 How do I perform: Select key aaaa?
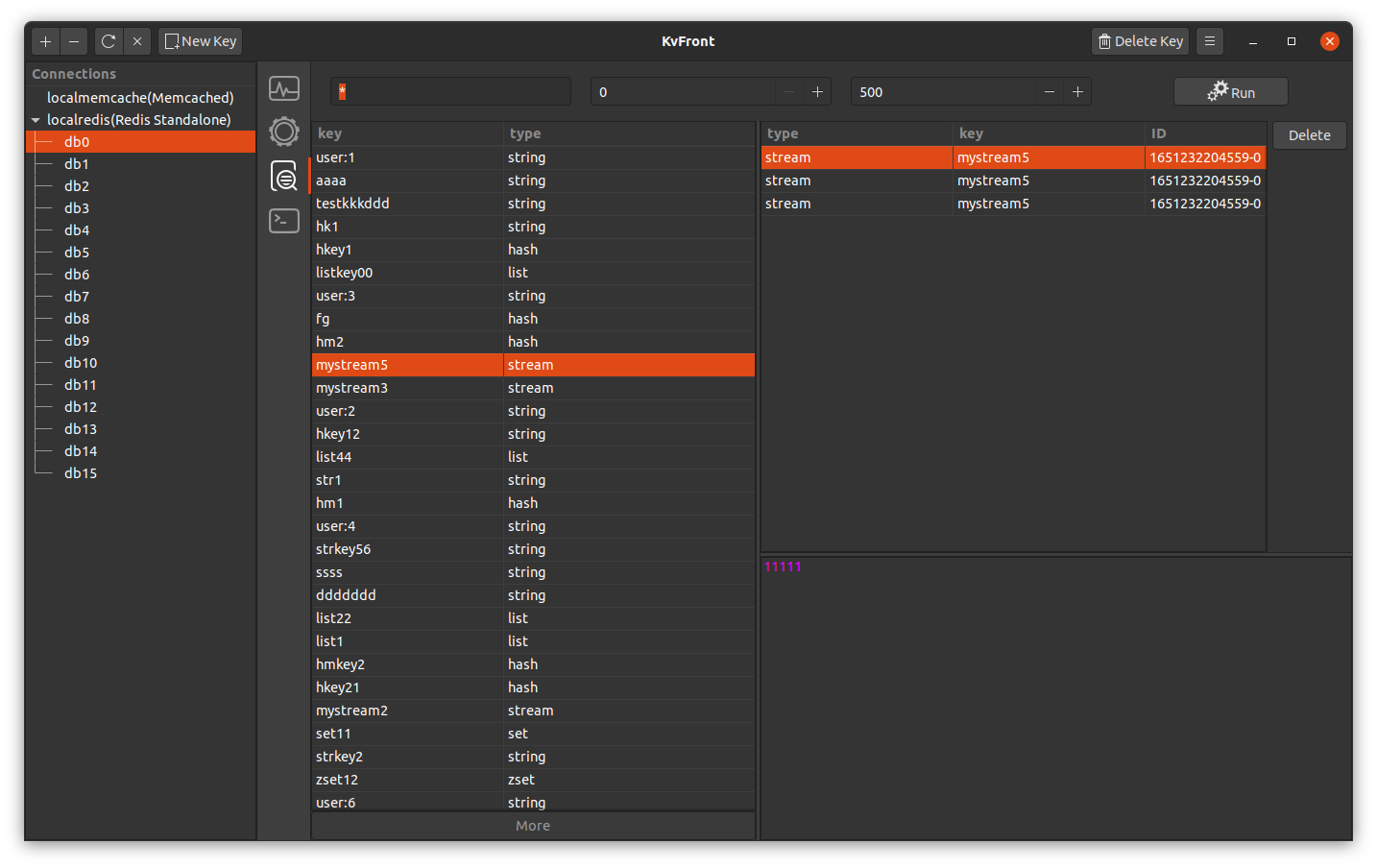pyautogui.click(x=533, y=181)
